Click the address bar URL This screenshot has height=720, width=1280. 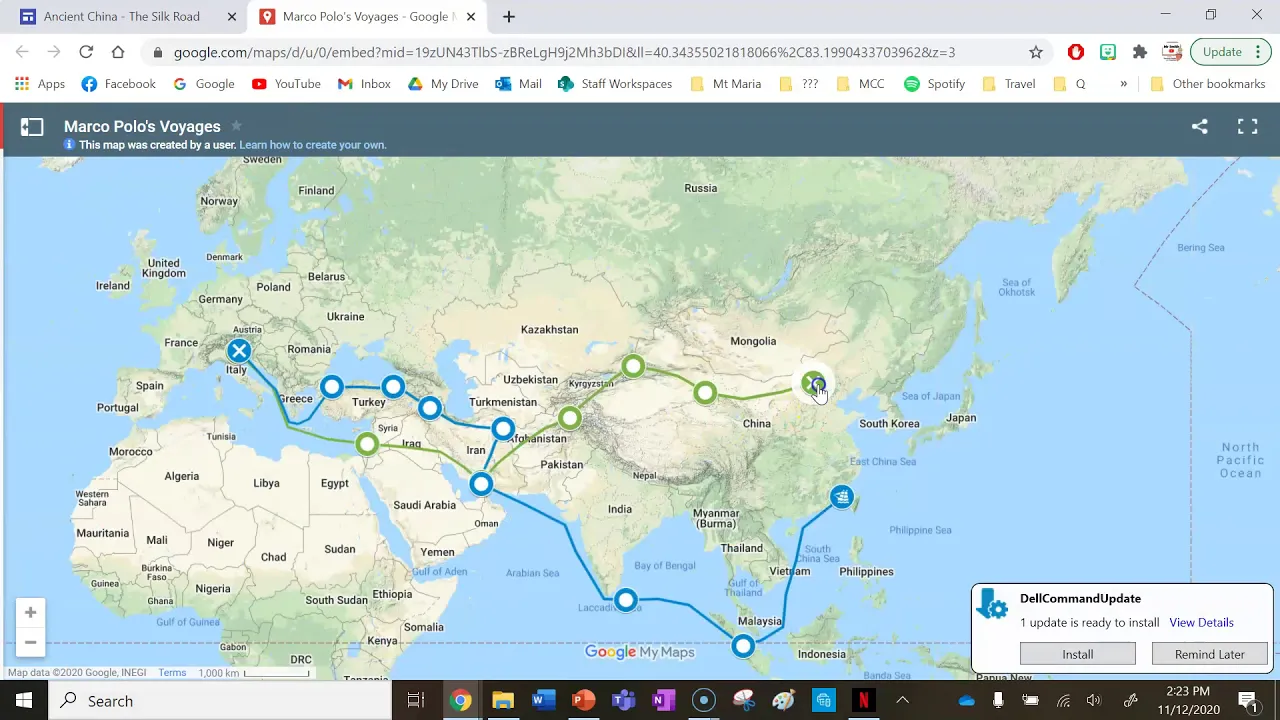coord(564,52)
